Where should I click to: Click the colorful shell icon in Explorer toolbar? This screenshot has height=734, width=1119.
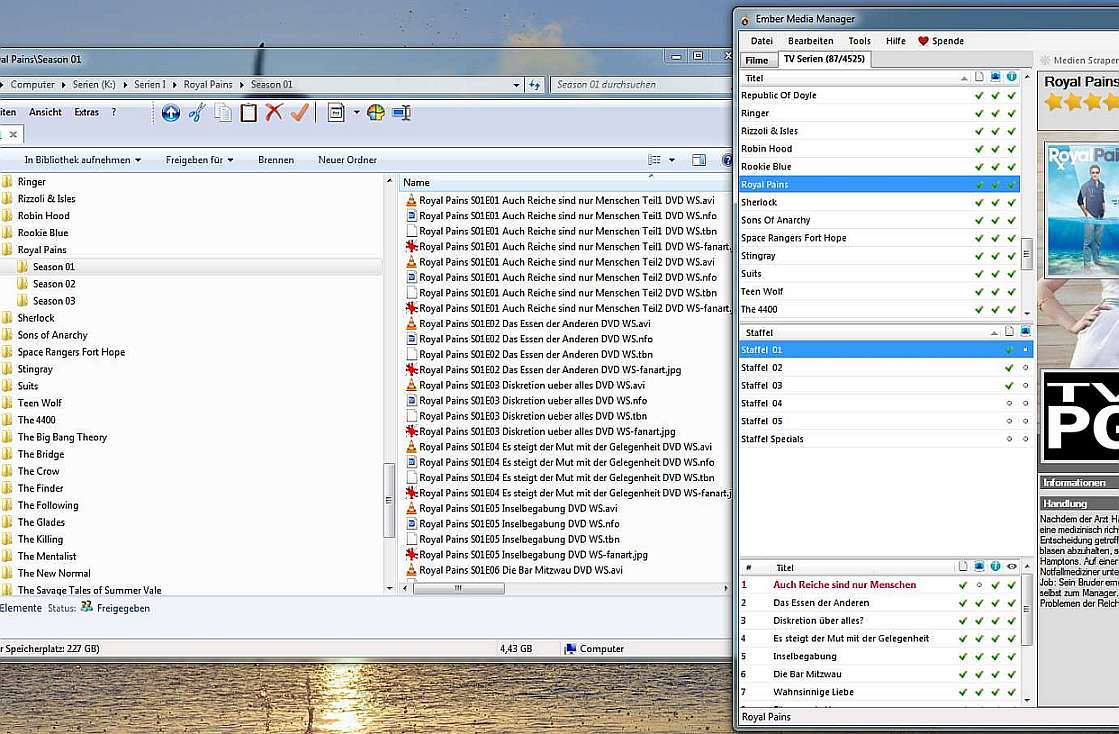pos(376,113)
